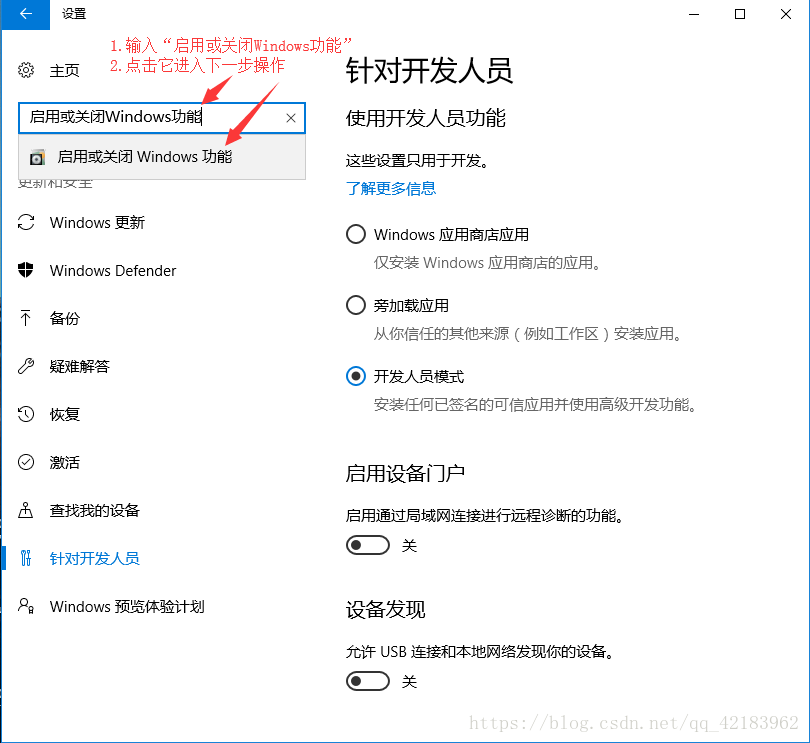Click the description 安装任何已签名的可信应用并使用高级开发功能。
This screenshot has height=743, width=810.
tap(535, 405)
